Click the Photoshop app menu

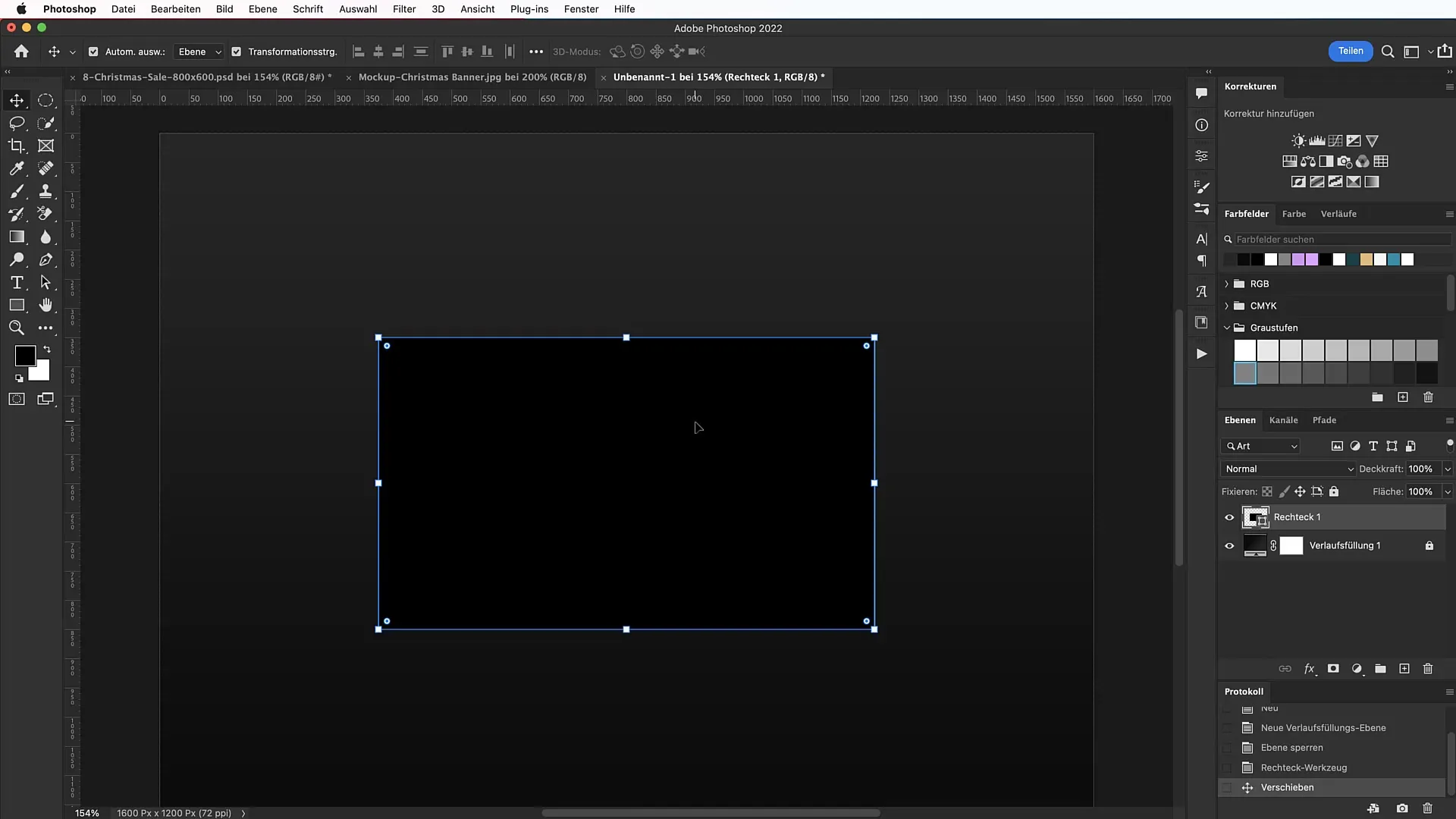[69, 9]
